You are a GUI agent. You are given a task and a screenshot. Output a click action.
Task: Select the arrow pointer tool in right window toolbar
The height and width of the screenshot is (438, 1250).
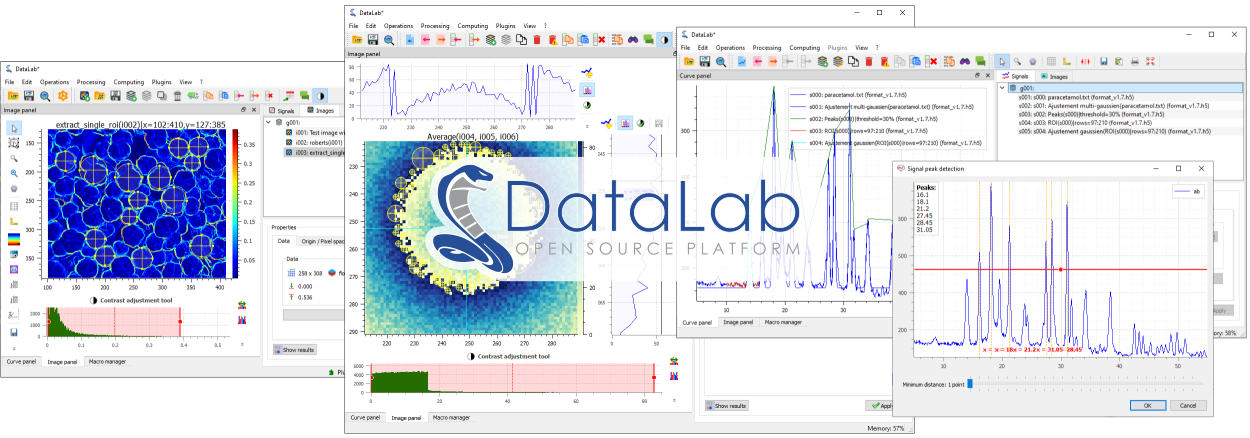(1002, 61)
